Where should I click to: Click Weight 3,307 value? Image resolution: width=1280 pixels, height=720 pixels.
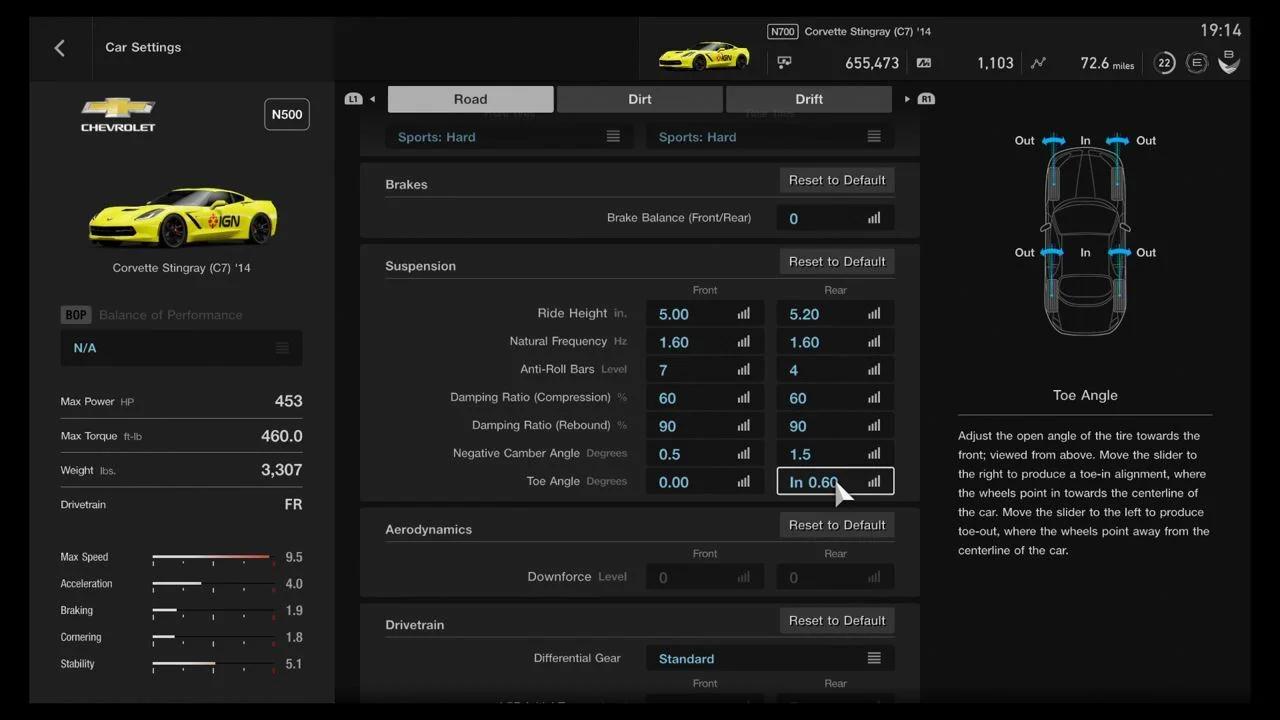click(x=281, y=470)
